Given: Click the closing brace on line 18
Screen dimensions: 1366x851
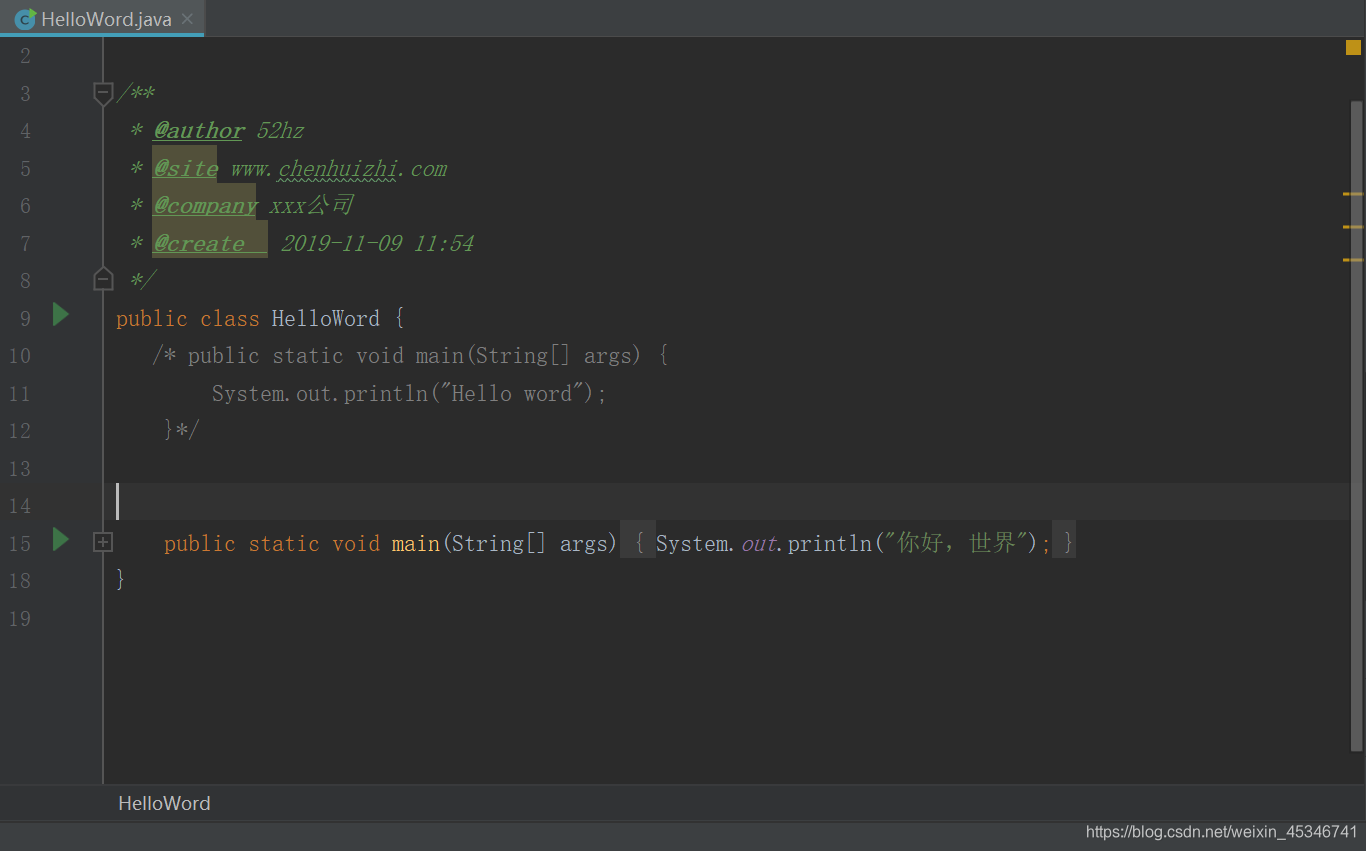Looking at the screenshot, I should 120,579.
